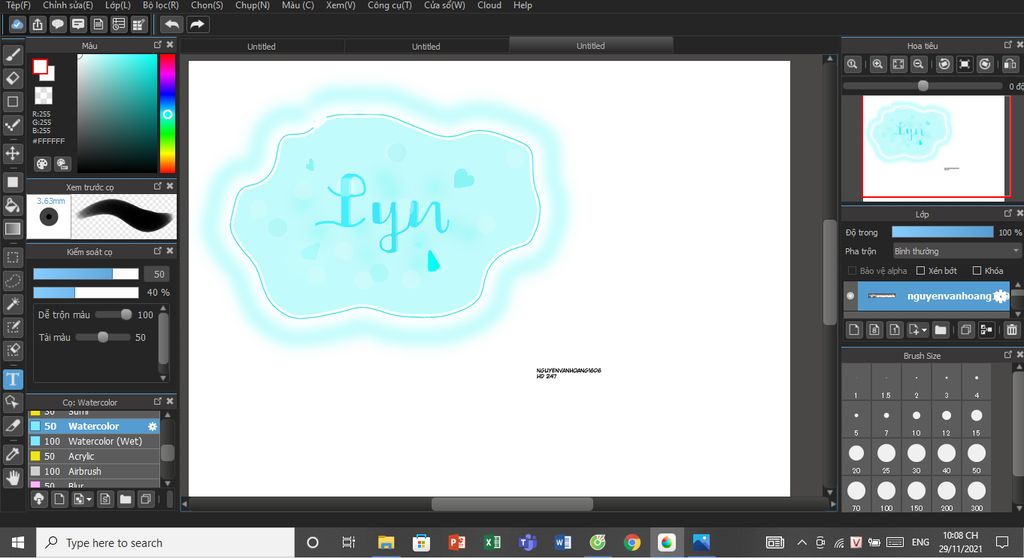Viewport: 1024px width, 559px height.
Task: Select the Text tool
Action: pyautogui.click(x=12, y=379)
